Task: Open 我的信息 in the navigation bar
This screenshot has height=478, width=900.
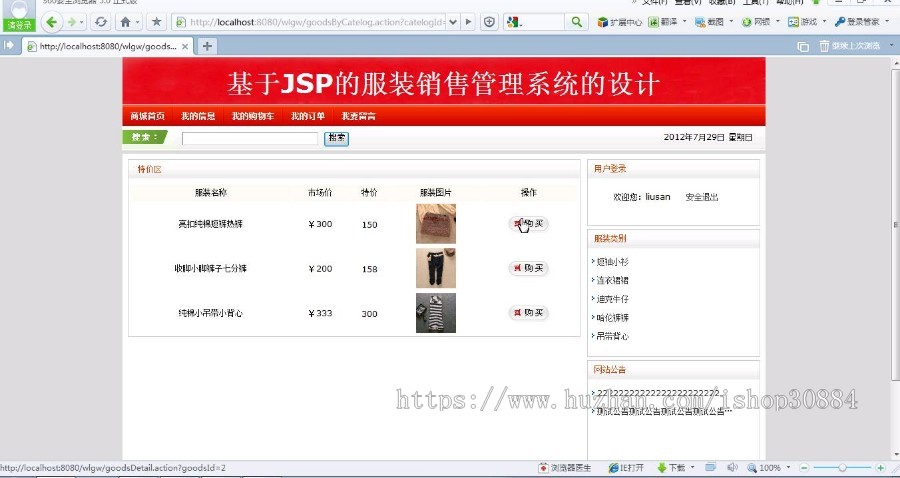Action: click(x=198, y=116)
